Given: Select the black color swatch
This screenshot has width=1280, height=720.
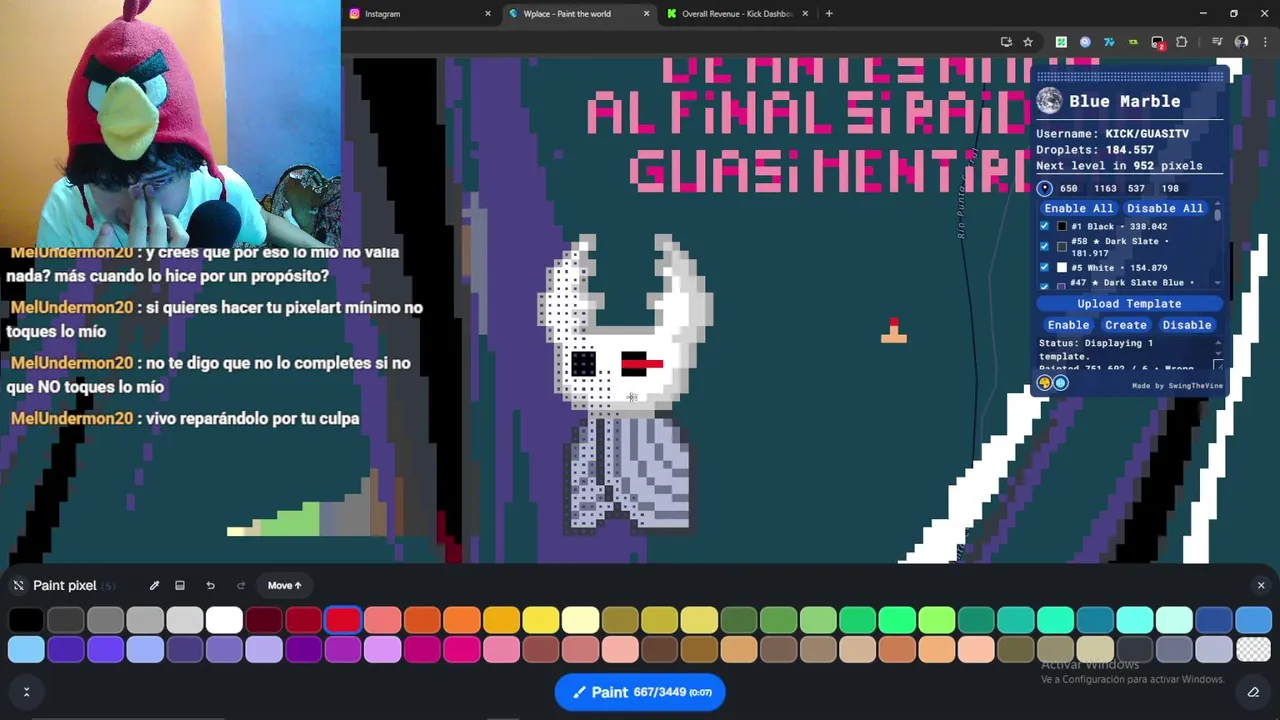Looking at the screenshot, I should 26,620.
